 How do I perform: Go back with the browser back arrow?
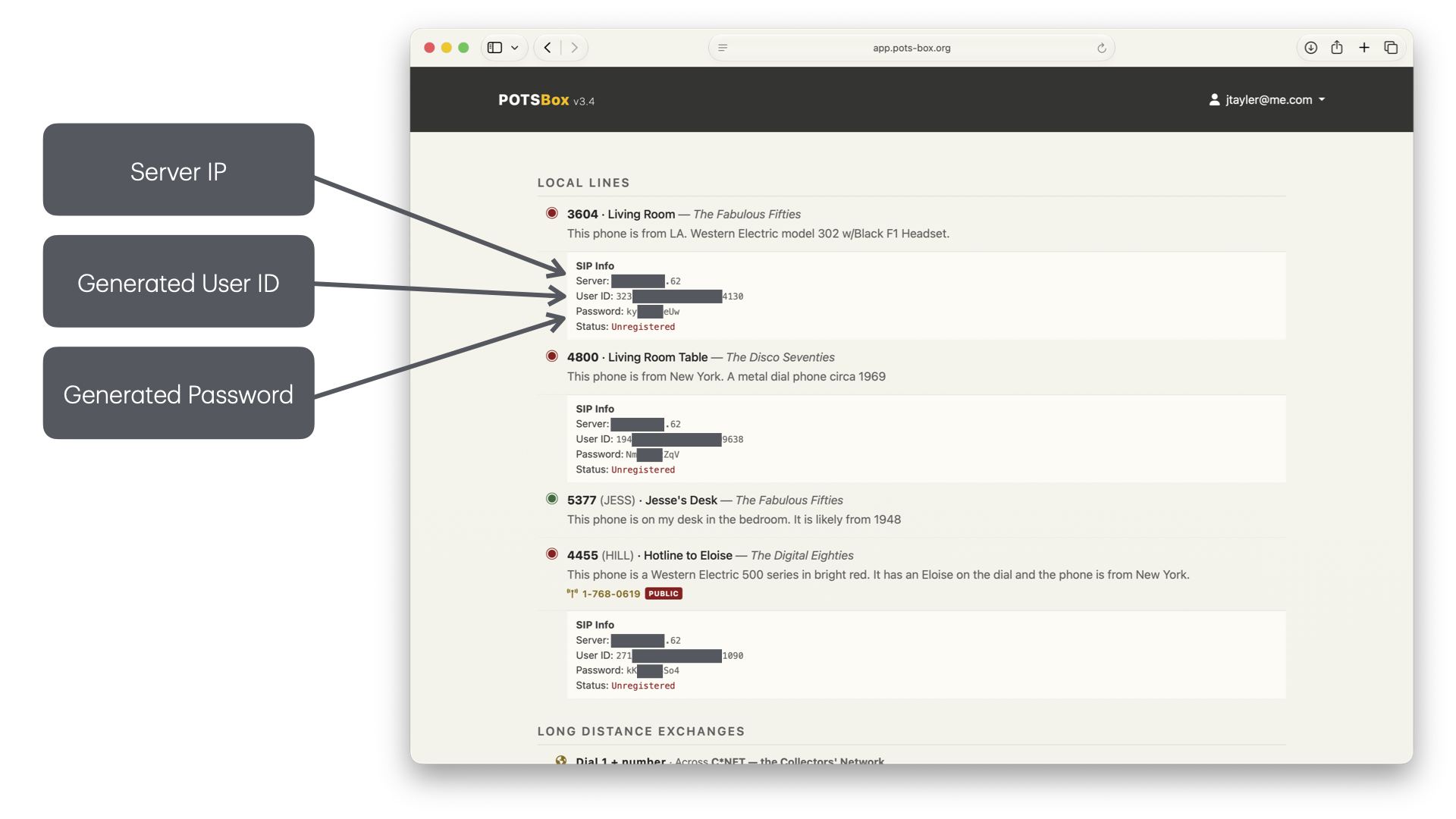click(x=548, y=48)
